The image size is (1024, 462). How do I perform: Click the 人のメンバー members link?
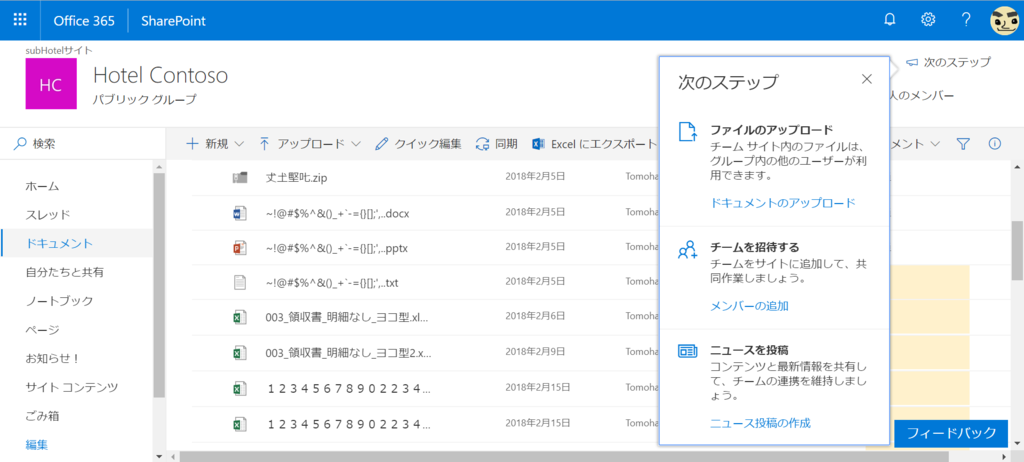922,96
